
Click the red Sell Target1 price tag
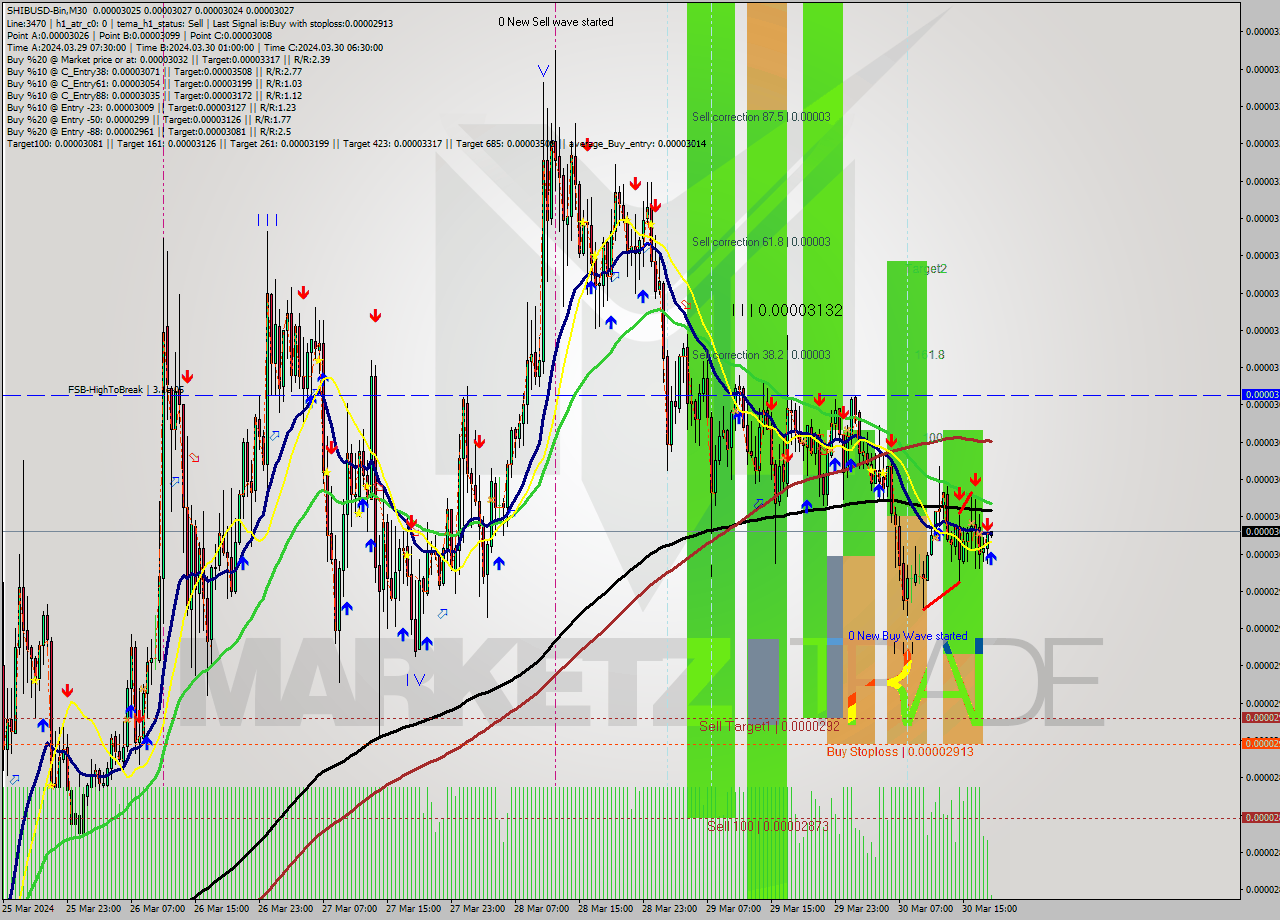pos(1260,717)
